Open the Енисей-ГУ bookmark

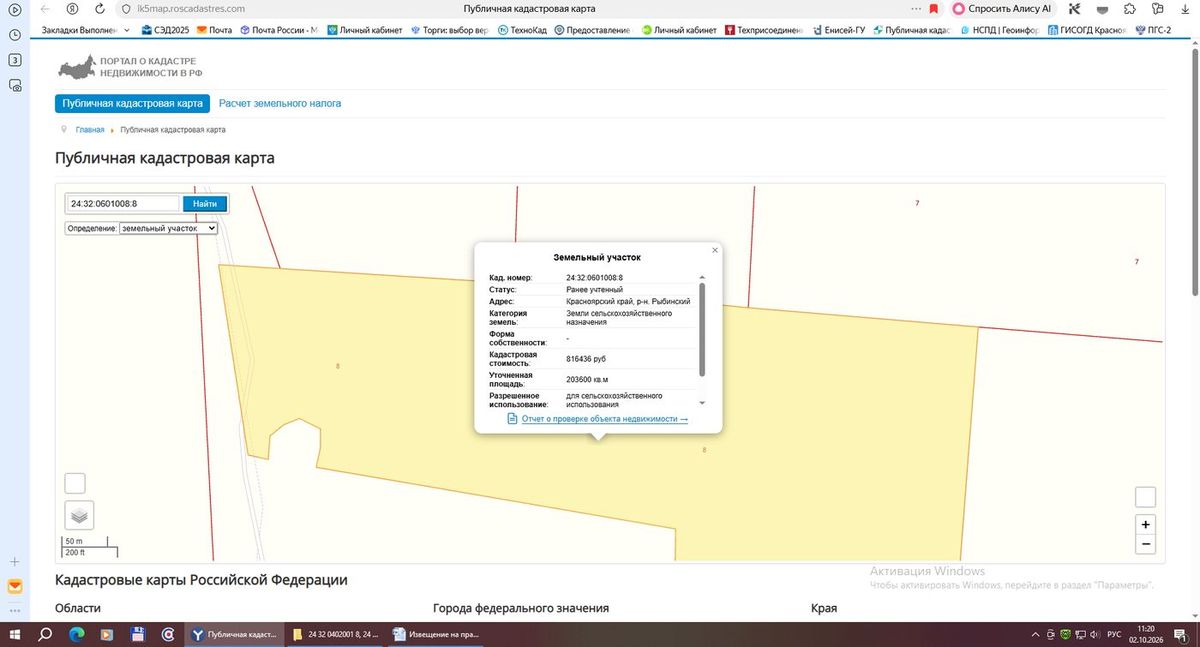[x=838, y=30]
